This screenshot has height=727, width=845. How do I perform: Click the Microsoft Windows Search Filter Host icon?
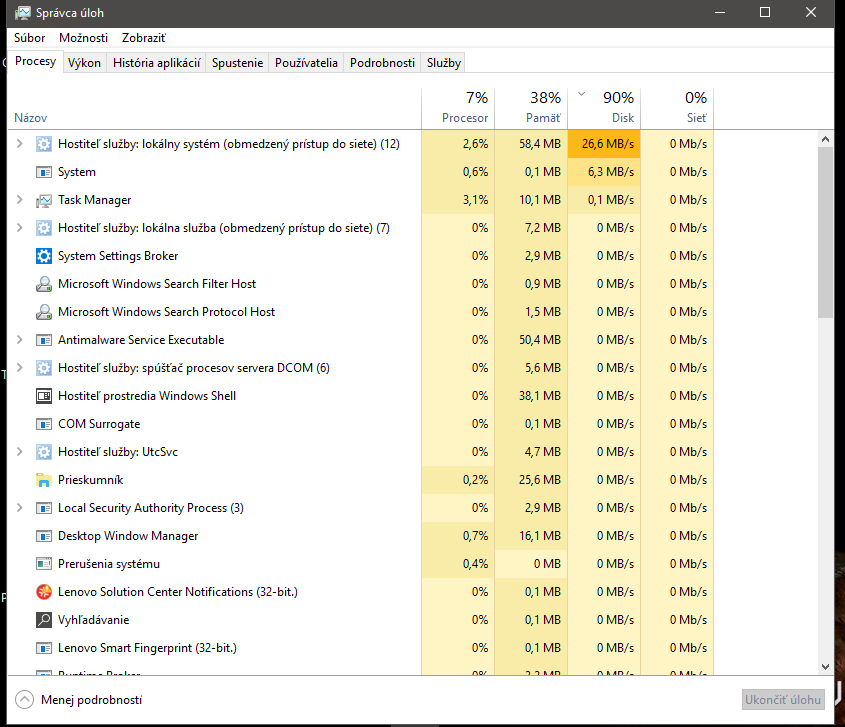click(x=44, y=284)
